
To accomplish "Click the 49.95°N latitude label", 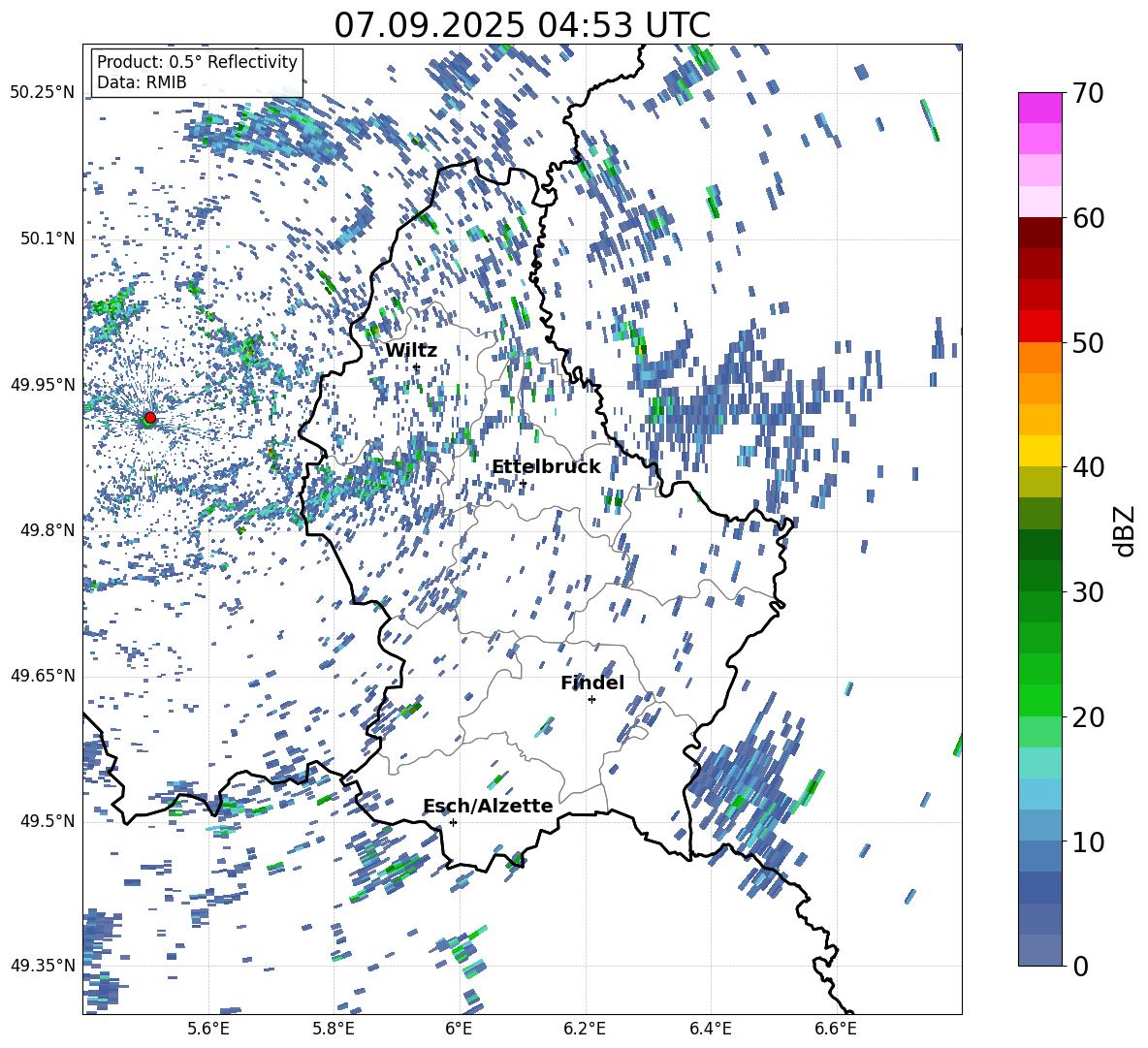I will click(43, 384).
